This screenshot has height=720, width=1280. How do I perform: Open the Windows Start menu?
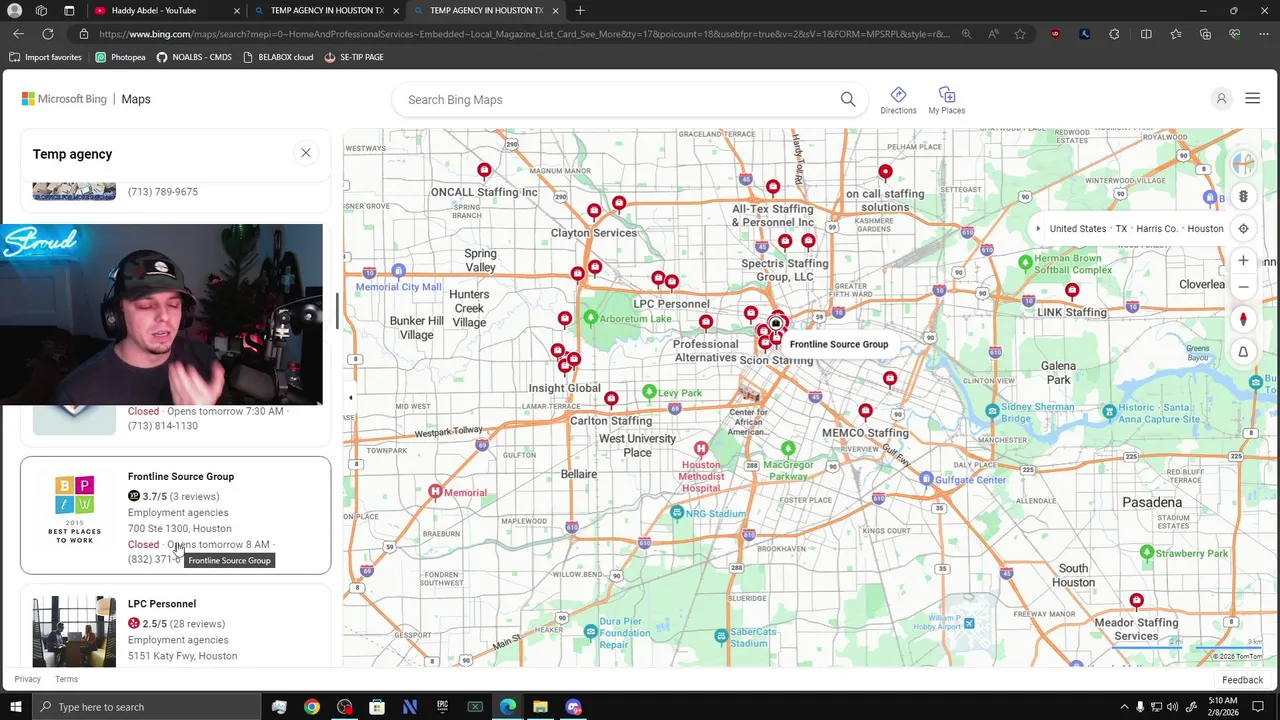click(15, 707)
